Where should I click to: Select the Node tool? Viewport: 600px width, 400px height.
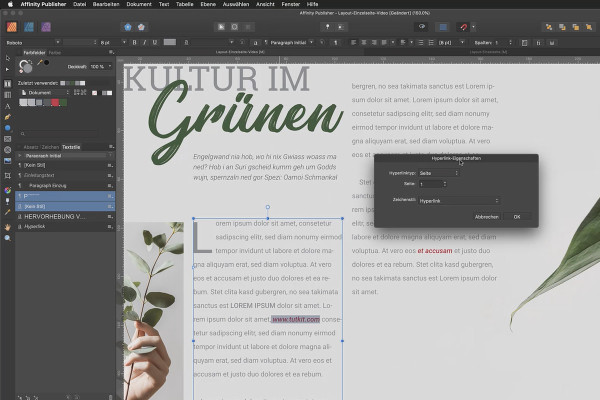click(7, 69)
